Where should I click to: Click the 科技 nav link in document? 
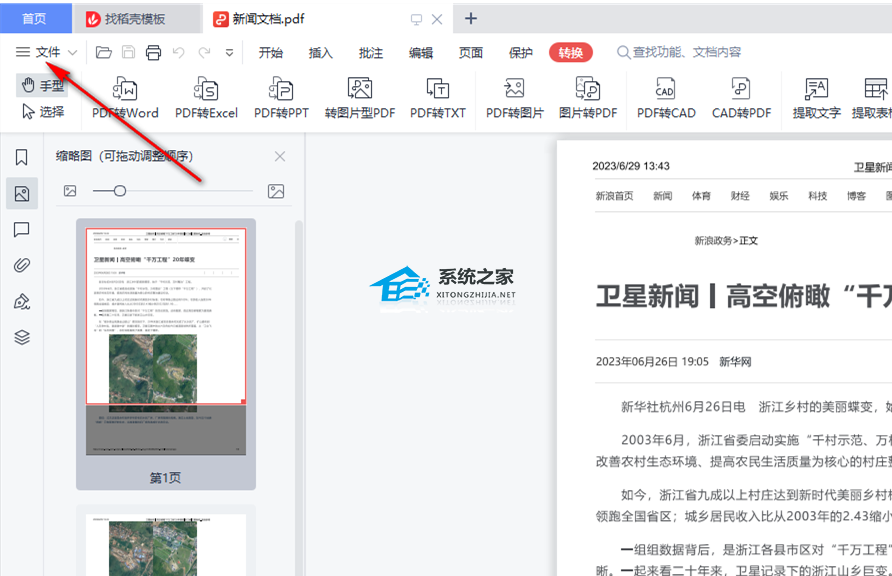pos(817,196)
